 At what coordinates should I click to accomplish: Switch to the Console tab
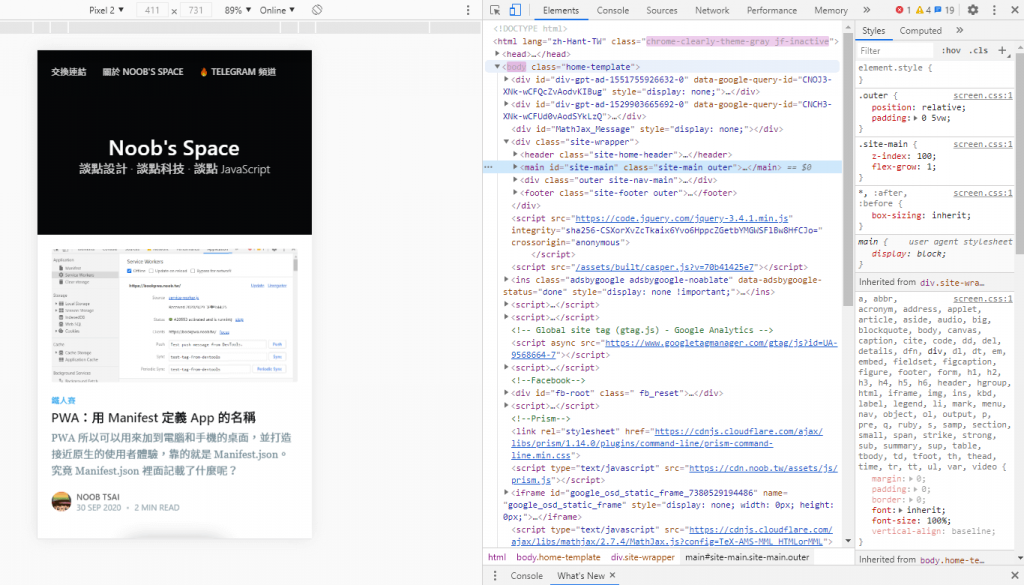613,10
